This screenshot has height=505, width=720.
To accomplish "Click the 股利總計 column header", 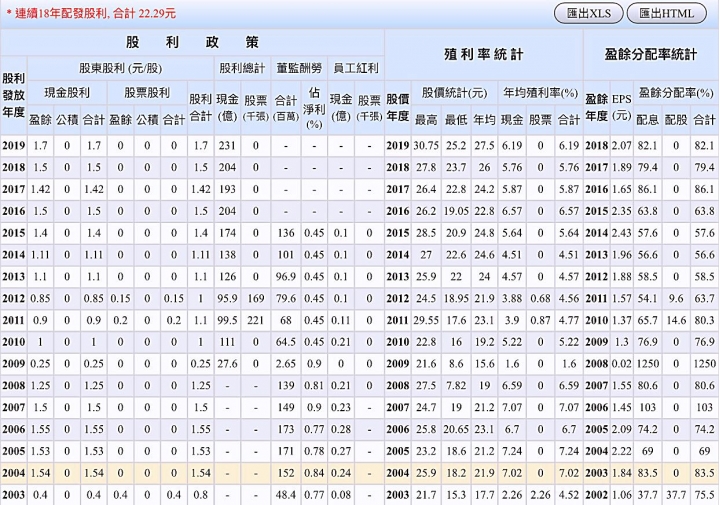I will click(x=242, y=68).
